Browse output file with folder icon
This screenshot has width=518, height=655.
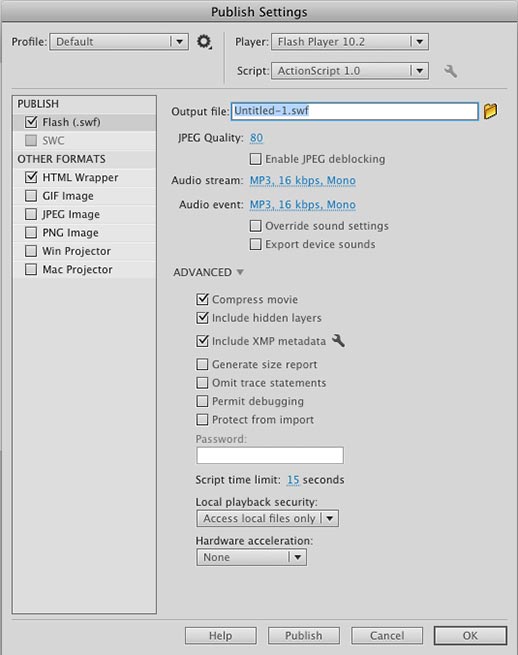point(490,111)
